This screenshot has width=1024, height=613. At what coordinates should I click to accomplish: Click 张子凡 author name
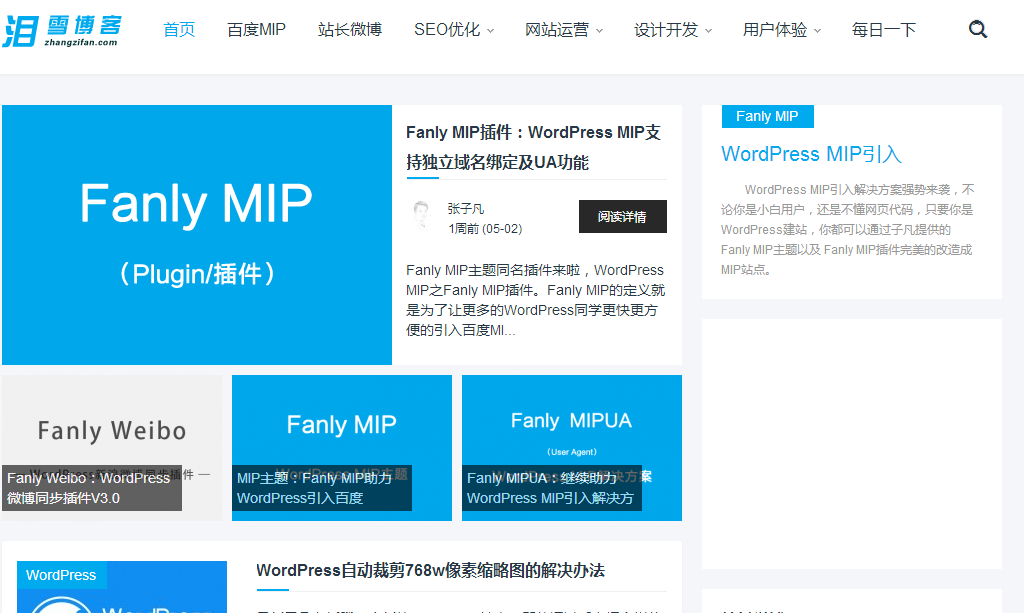[466, 209]
